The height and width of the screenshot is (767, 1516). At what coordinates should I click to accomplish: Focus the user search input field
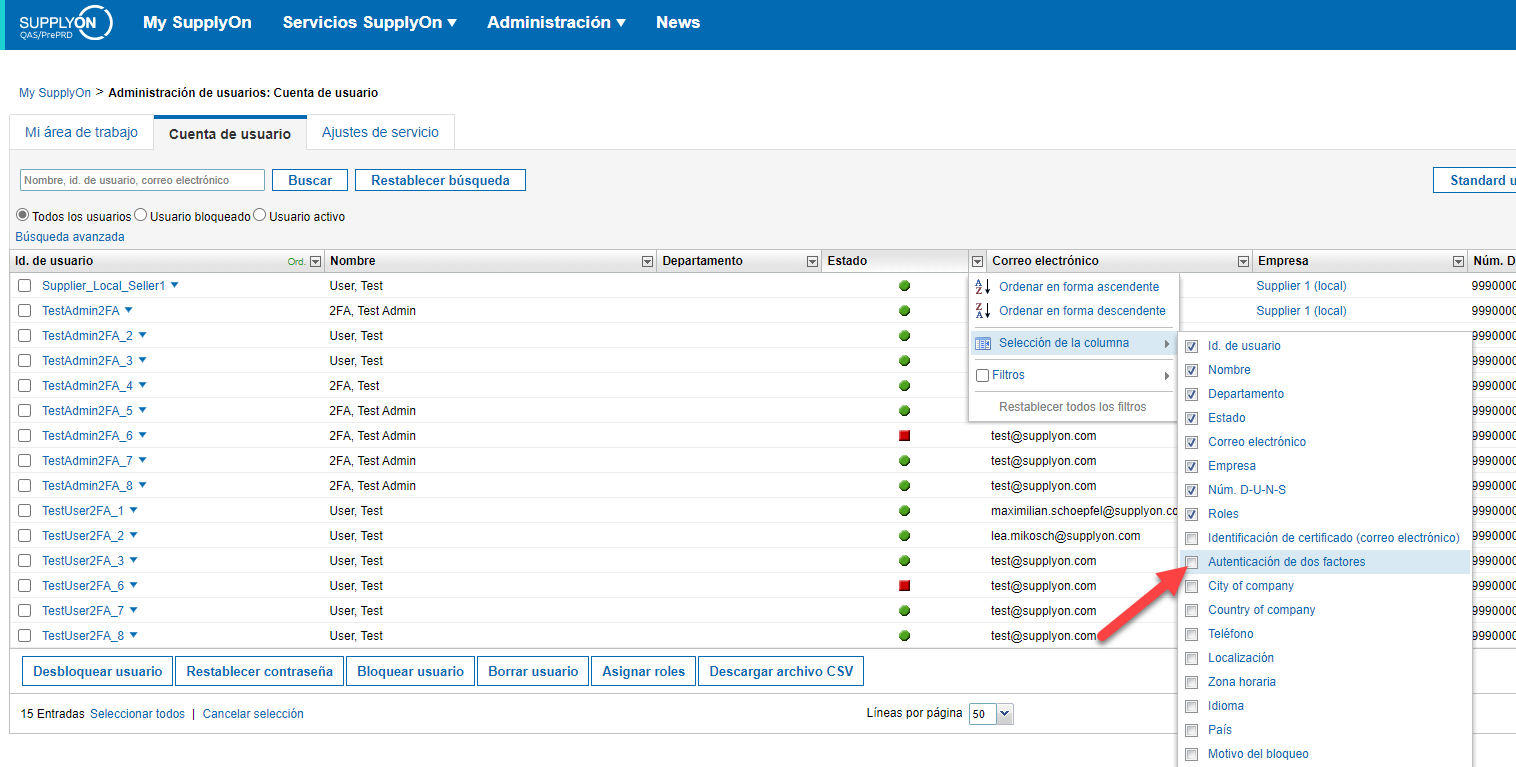click(142, 180)
